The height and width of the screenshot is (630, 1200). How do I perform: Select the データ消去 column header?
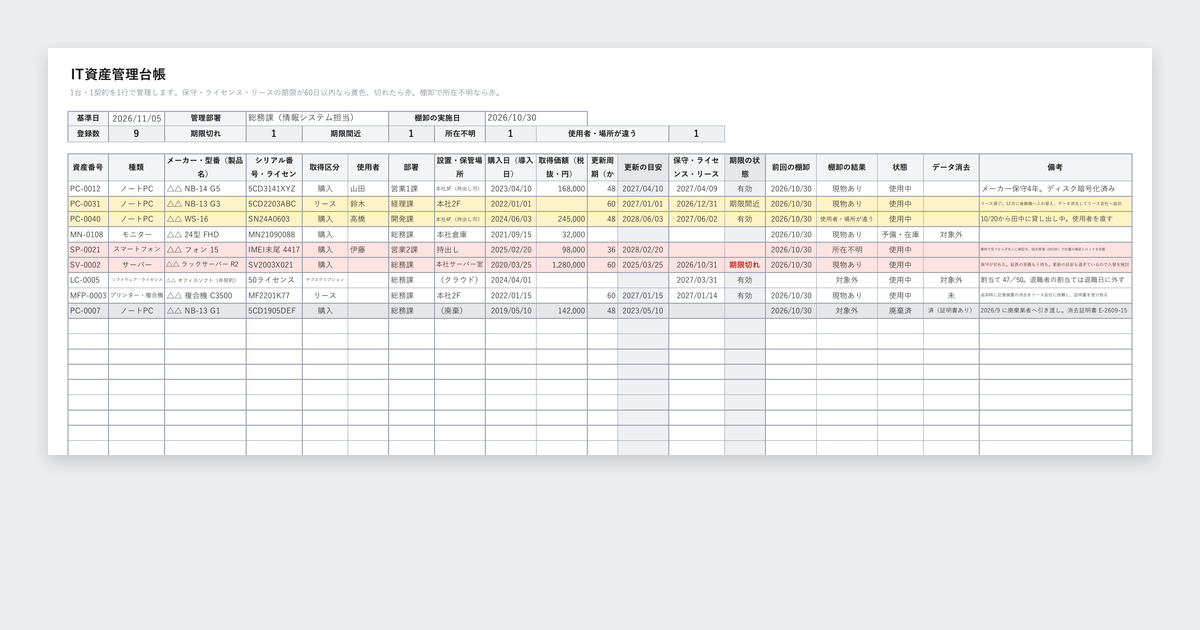[x=951, y=167]
